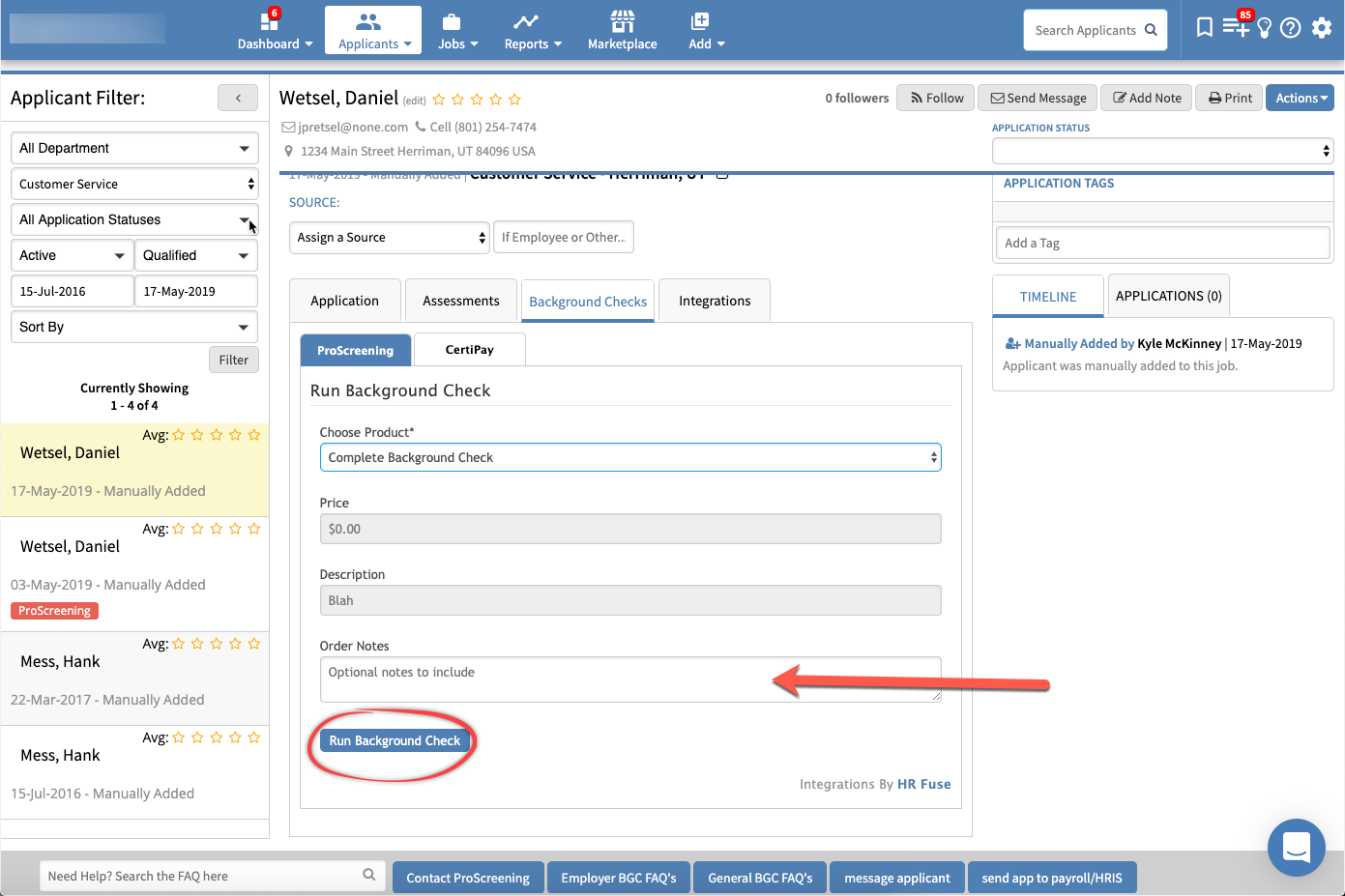Screen dimensions: 1345x896
Task: Open the Actions dropdown button
Action: pyautogui.click(x=1300, y=98)
